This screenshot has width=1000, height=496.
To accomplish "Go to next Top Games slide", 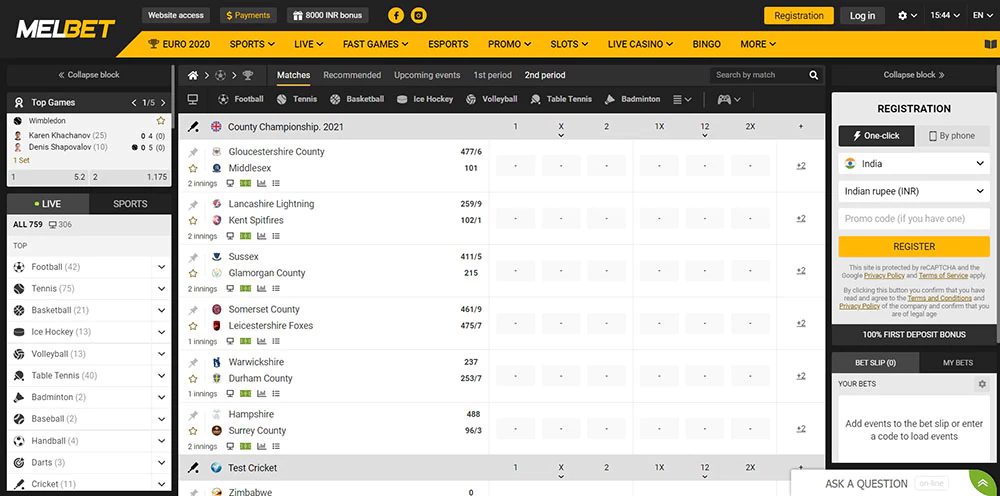I will [163, 103].
